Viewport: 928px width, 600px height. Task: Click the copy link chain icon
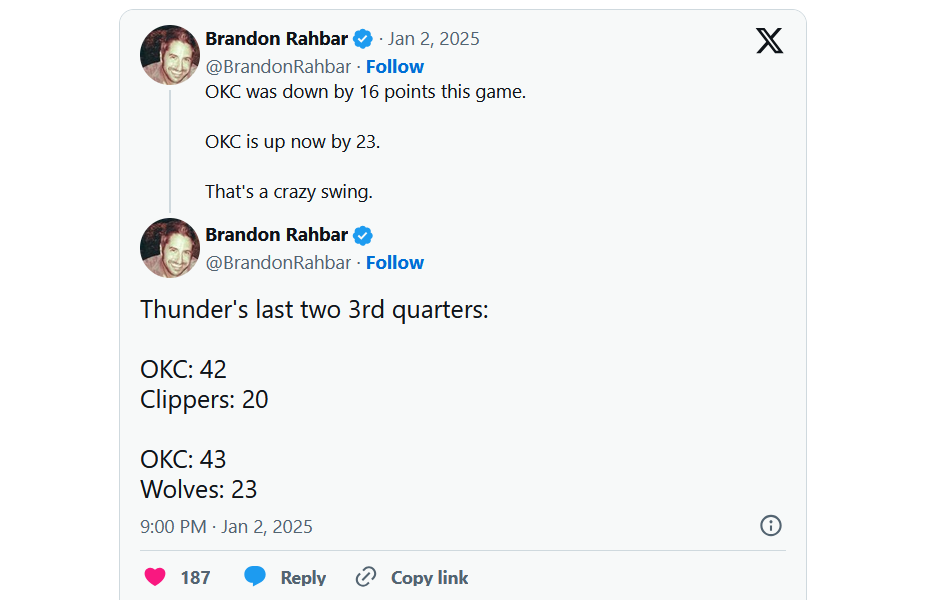point(366,577)
